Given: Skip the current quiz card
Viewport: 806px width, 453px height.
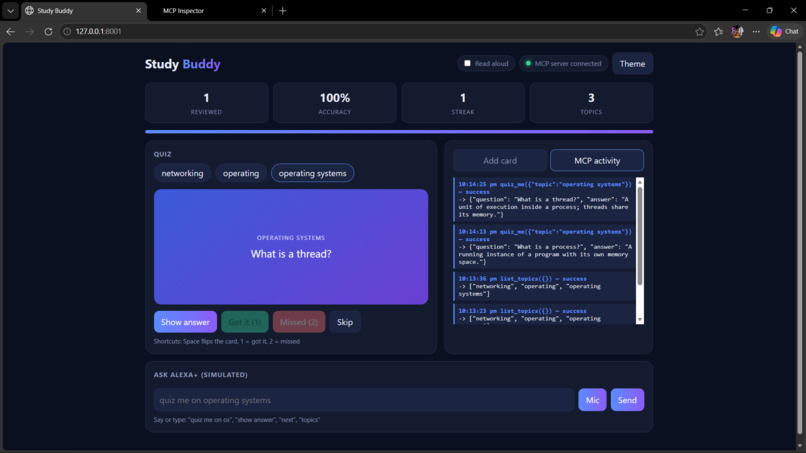Looking at the screenshot, I should [345, 322].
